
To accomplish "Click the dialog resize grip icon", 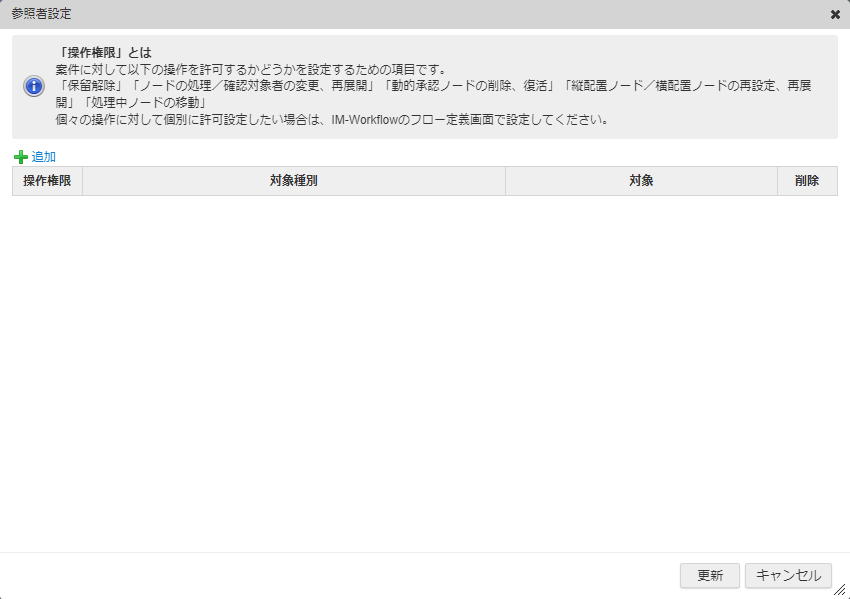I will [x=840, y=590].
